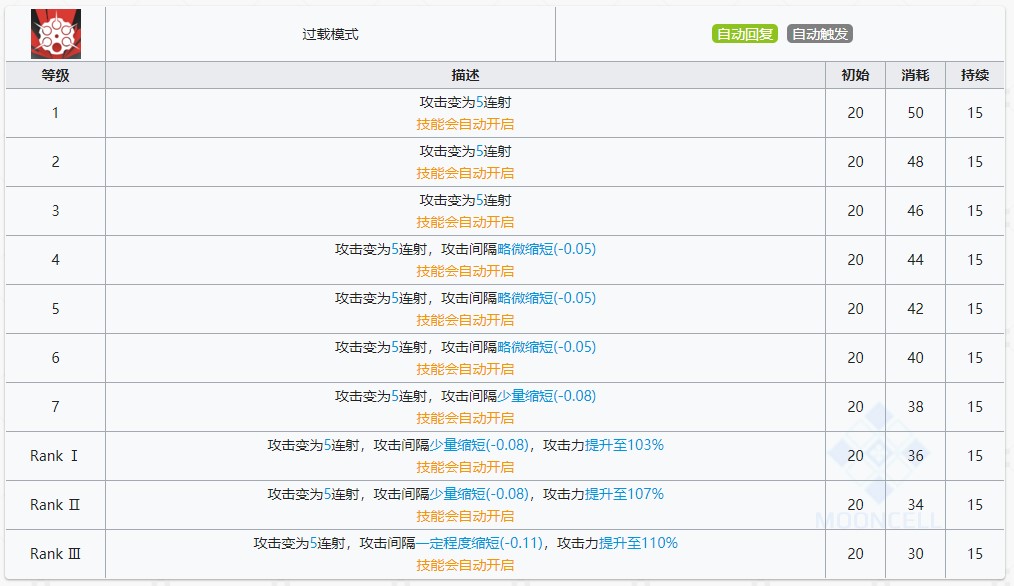Screen dimensions: 1014x586
Task: Open the 5连射 link in level 1 row
Action: point(478,102)
